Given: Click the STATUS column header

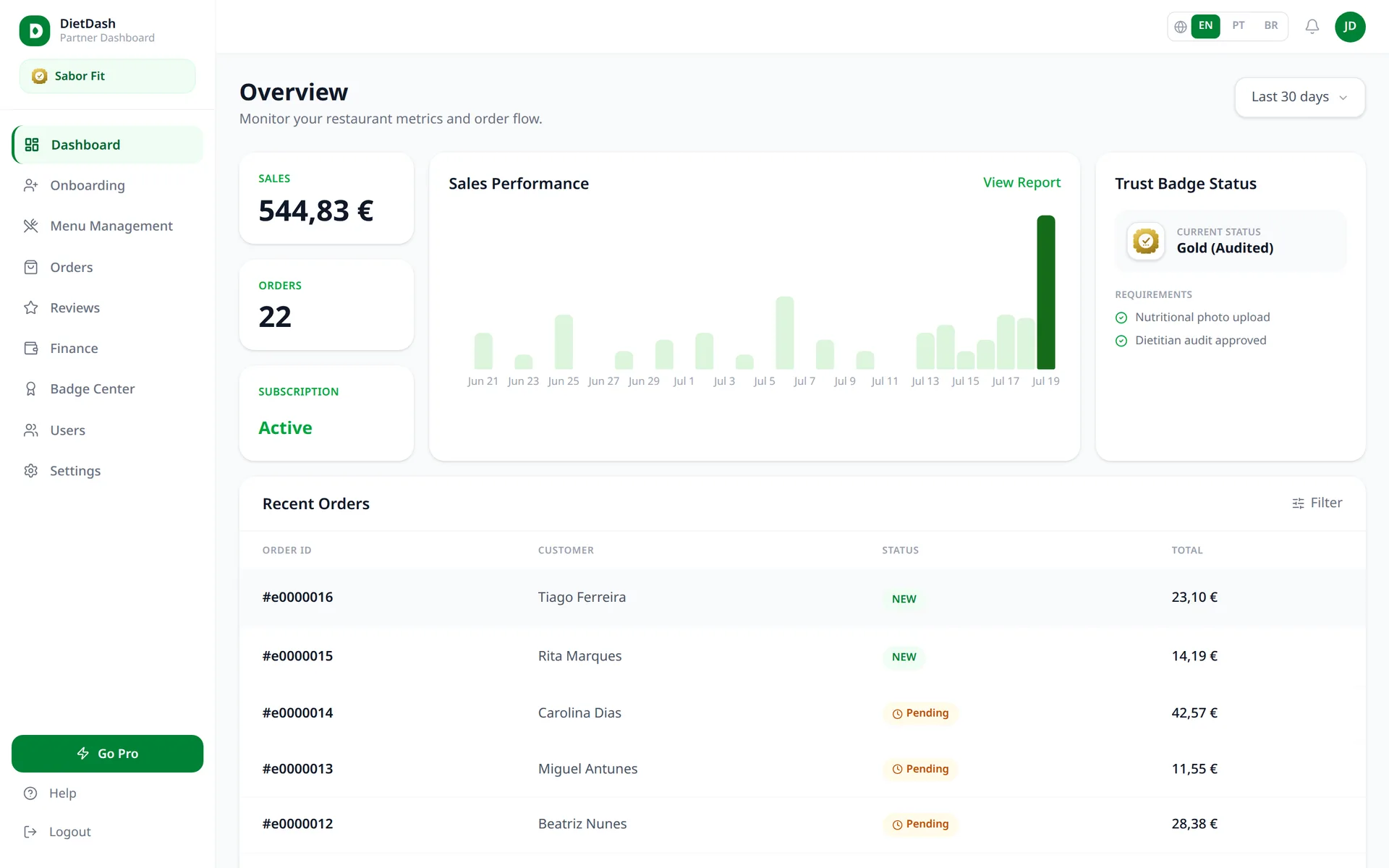Looking at the screenshot, I should [900, 550].
